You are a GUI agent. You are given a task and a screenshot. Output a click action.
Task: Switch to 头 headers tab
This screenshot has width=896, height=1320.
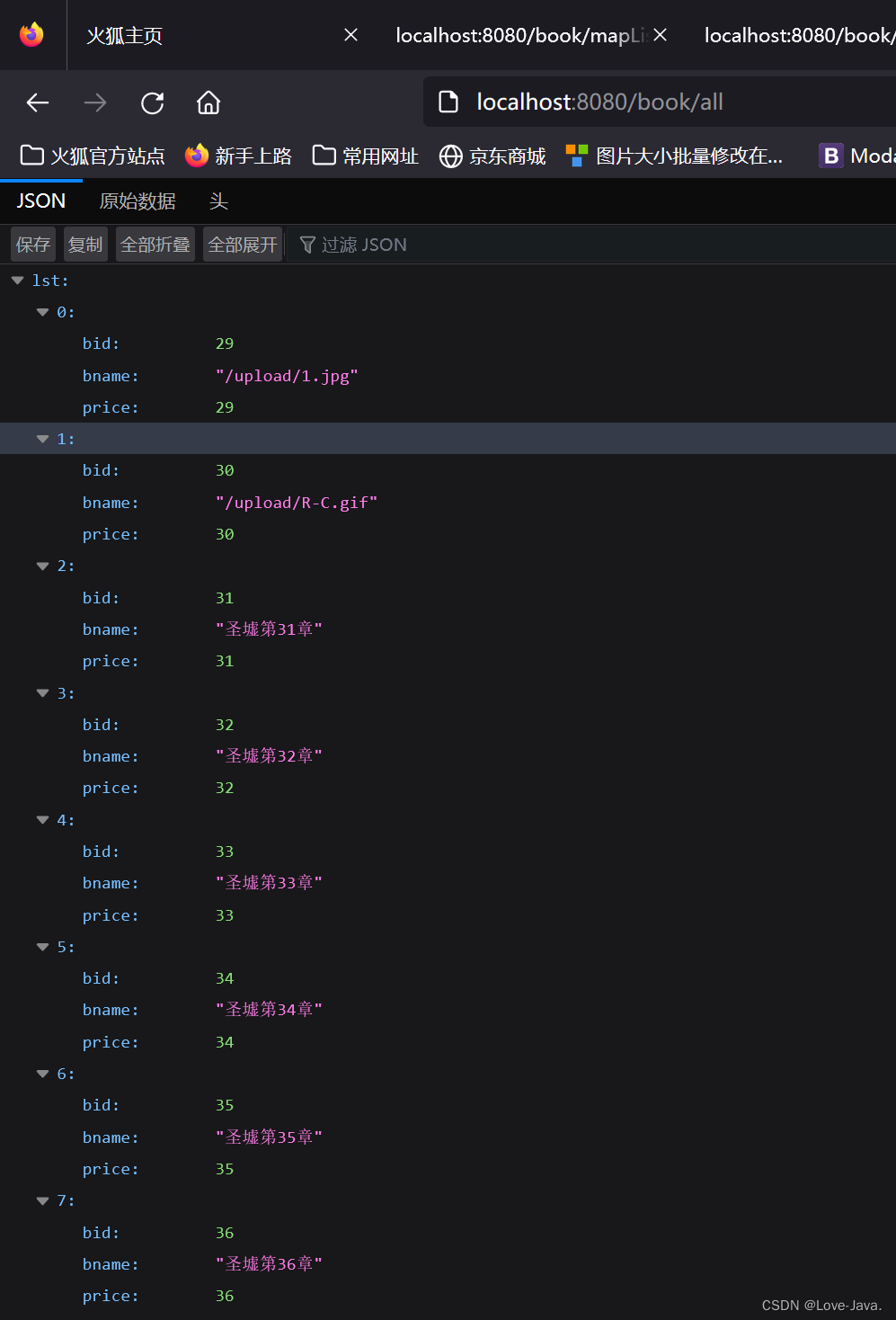point(218,201)
